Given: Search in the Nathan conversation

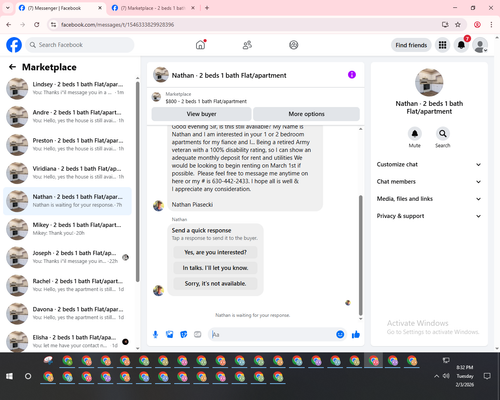Looking at the screenshot, I should 443,134.
